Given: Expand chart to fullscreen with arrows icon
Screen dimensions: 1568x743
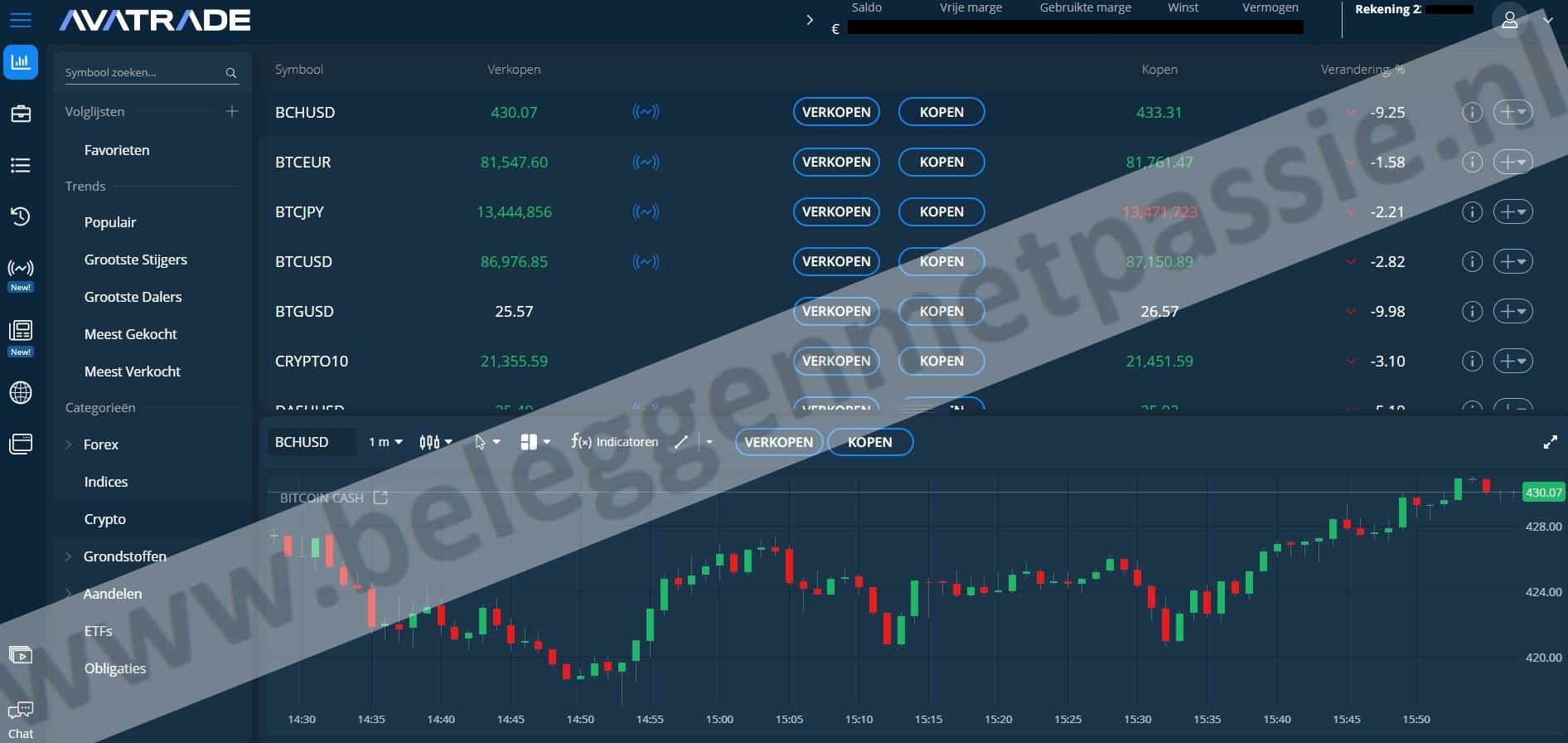Looking at the screenshot, I should pos(1550,442).
